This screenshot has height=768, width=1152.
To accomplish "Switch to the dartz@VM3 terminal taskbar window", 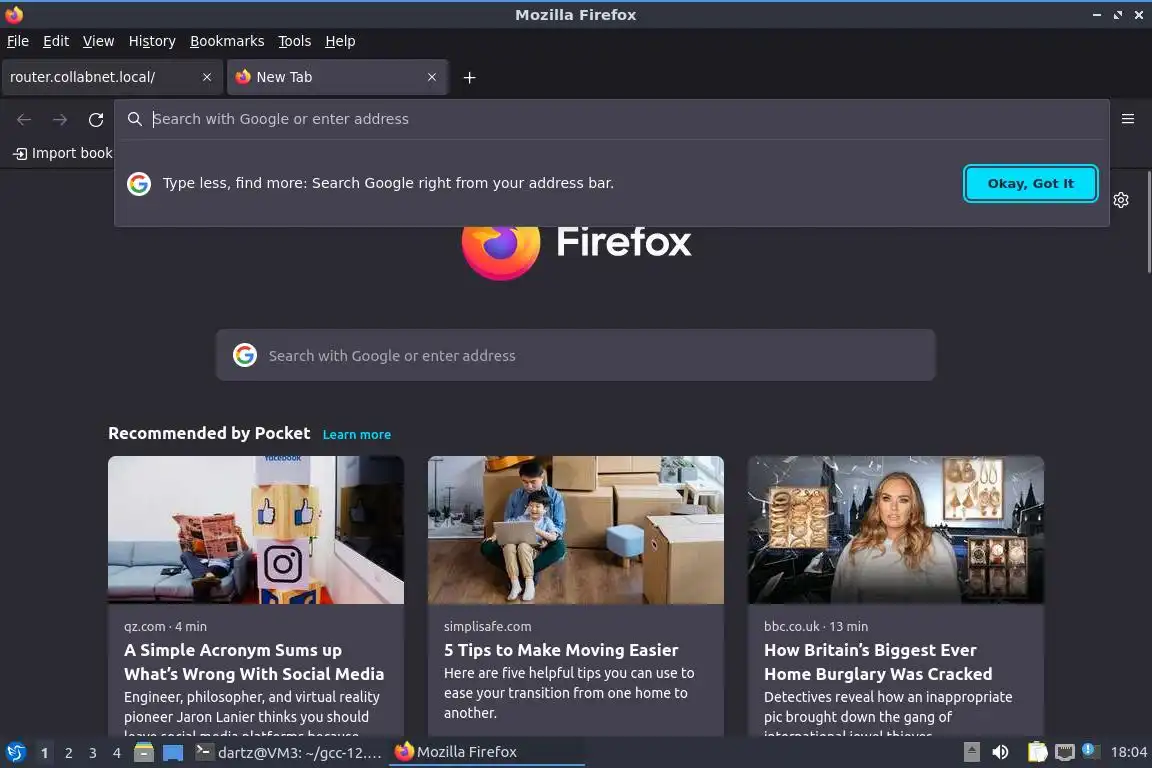I will click(x=289, y=753).
